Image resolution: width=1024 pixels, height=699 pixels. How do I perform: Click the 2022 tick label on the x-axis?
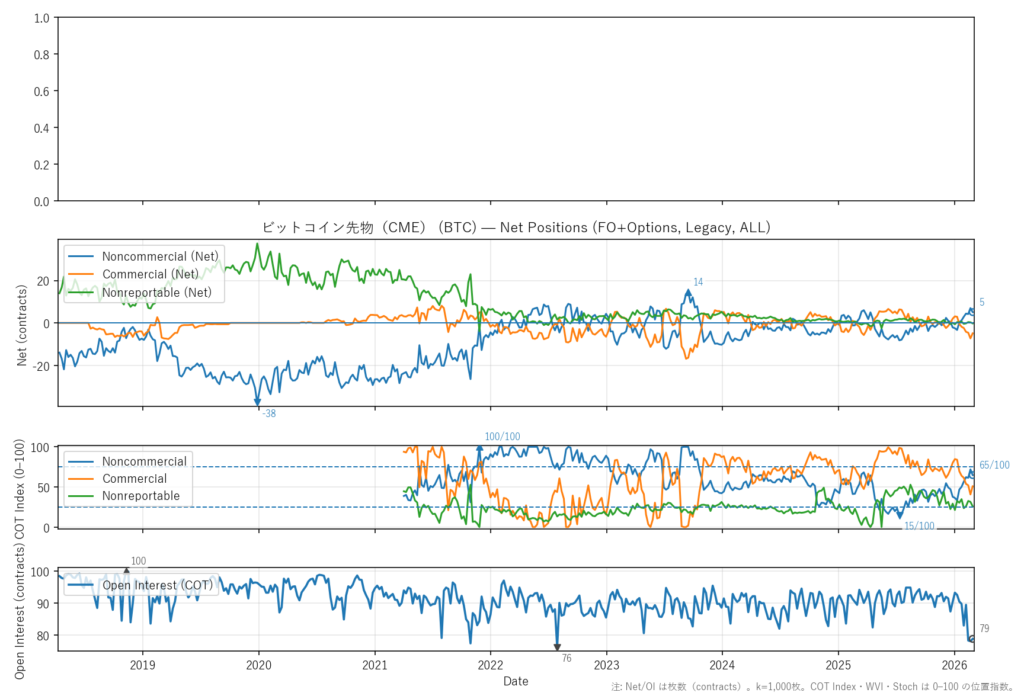491,665
